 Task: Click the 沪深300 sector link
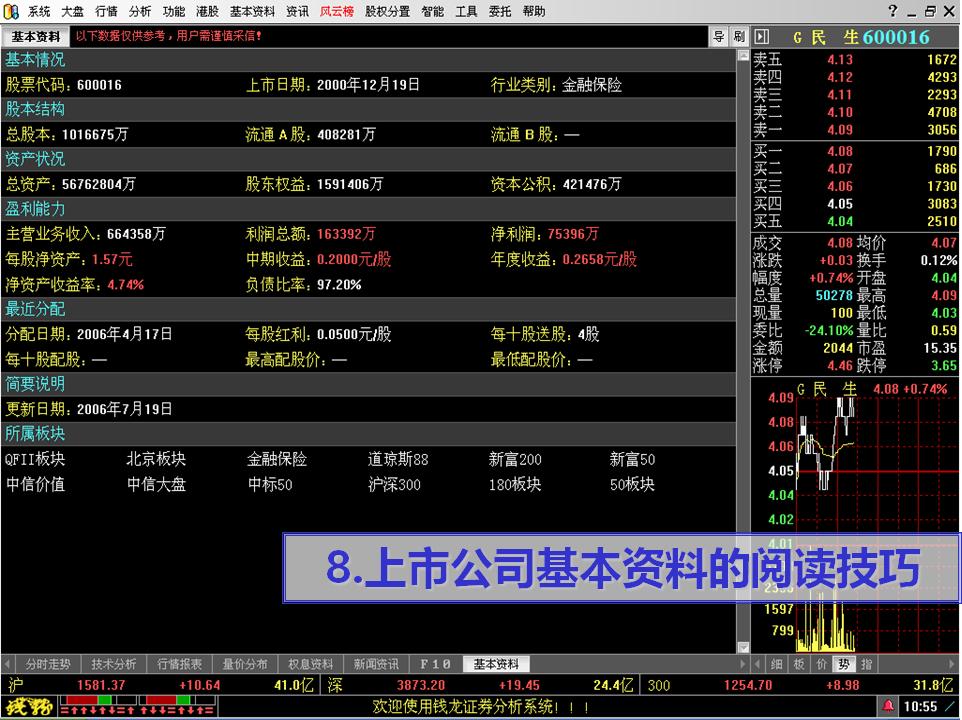(394, 484)
